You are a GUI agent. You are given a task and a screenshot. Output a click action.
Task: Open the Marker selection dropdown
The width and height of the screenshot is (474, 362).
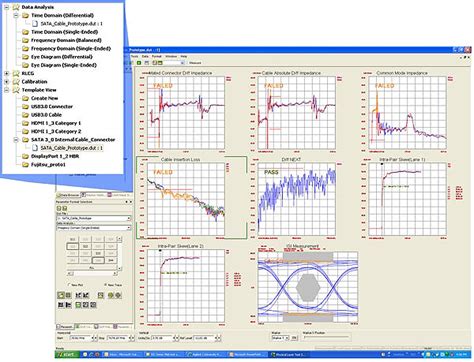point(280,338)
